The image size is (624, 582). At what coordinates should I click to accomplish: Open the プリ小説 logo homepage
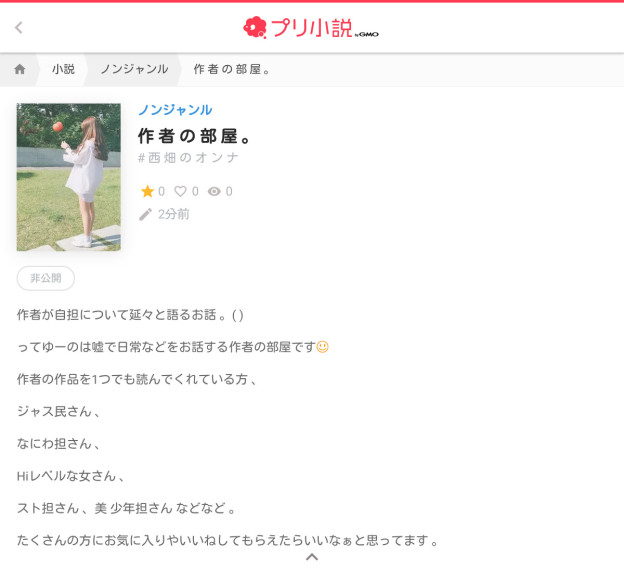[311, 27]
